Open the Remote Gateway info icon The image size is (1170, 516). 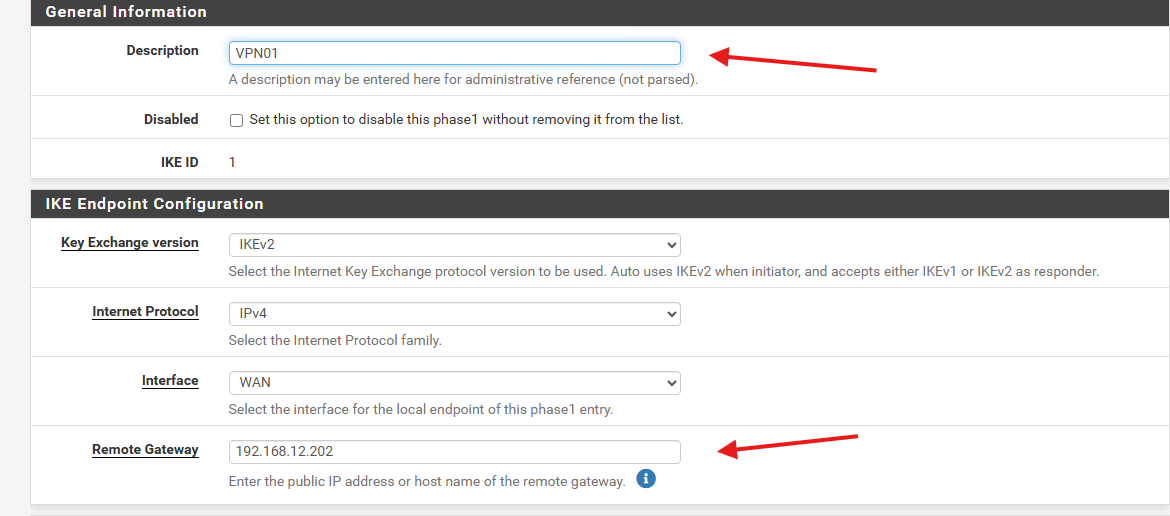coord(646,478)
